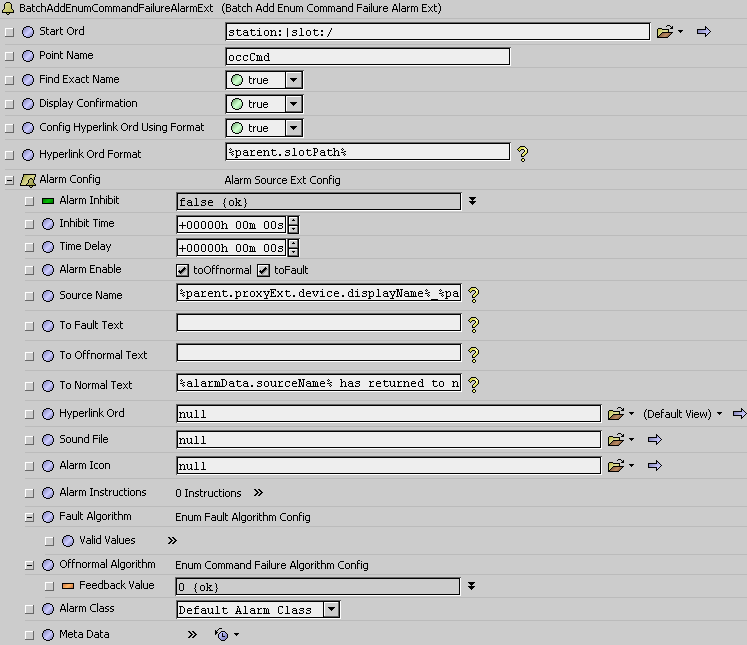Click into the Point Name text field

coord(367,57)
